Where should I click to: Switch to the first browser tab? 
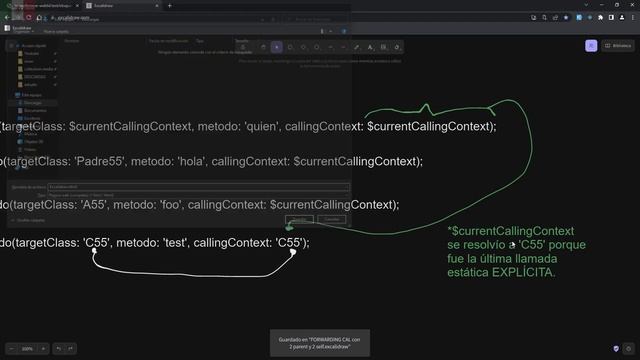point(43,6)
